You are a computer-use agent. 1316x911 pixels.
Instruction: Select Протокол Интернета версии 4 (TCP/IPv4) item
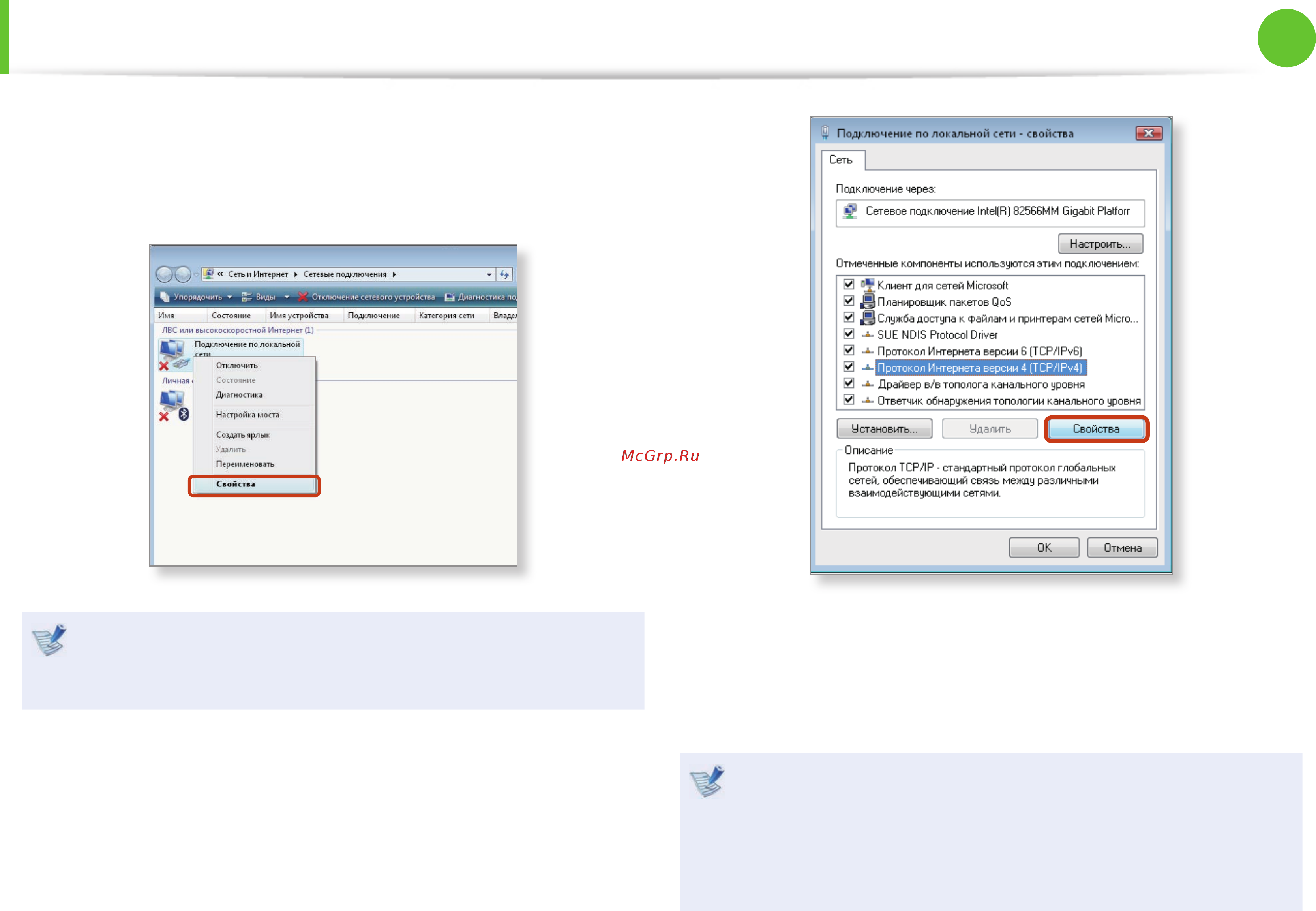tap(980, 368)
